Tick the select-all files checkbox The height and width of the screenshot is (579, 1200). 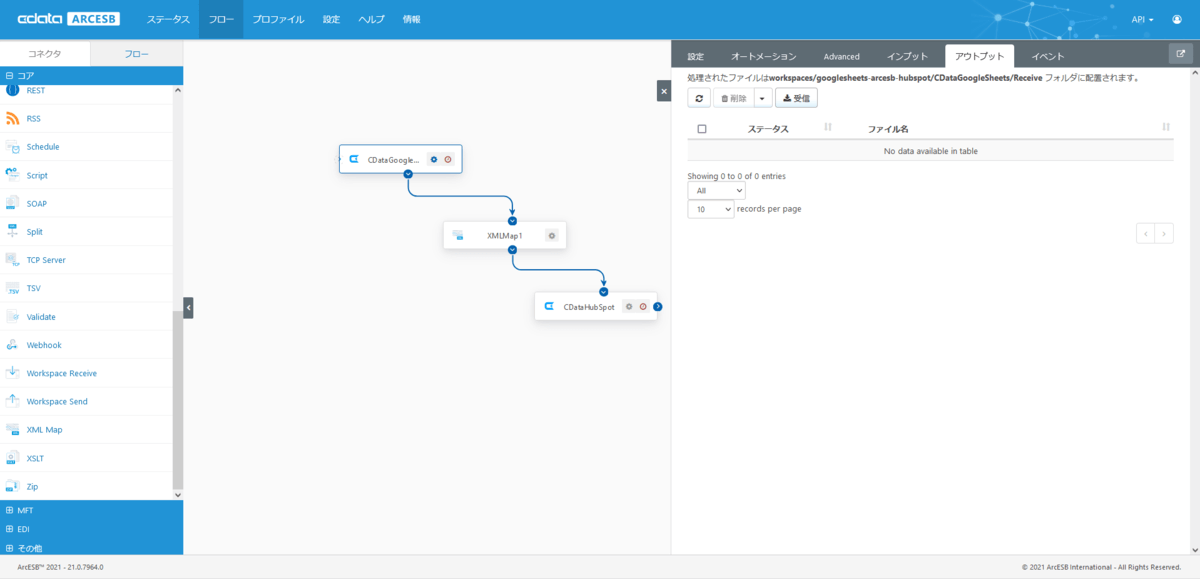click(702, 129)
